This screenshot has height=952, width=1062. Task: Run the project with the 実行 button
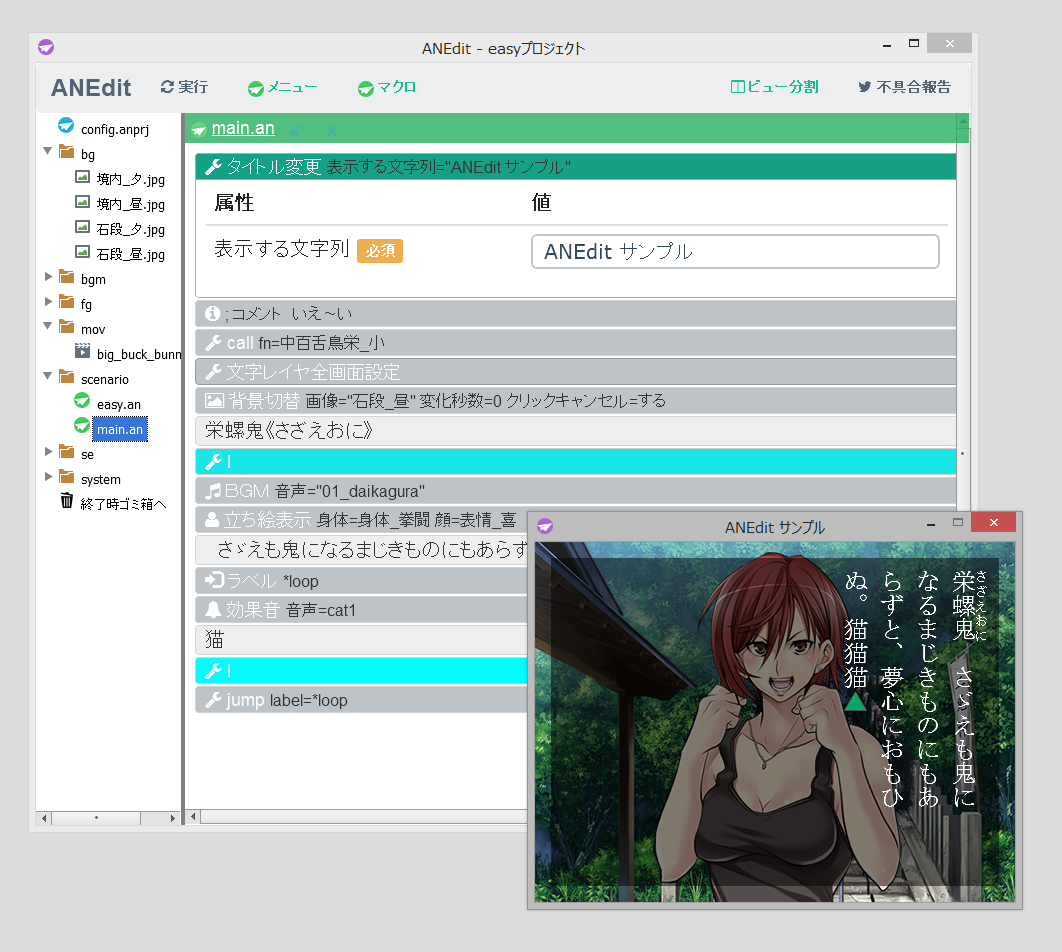(184, 87)
